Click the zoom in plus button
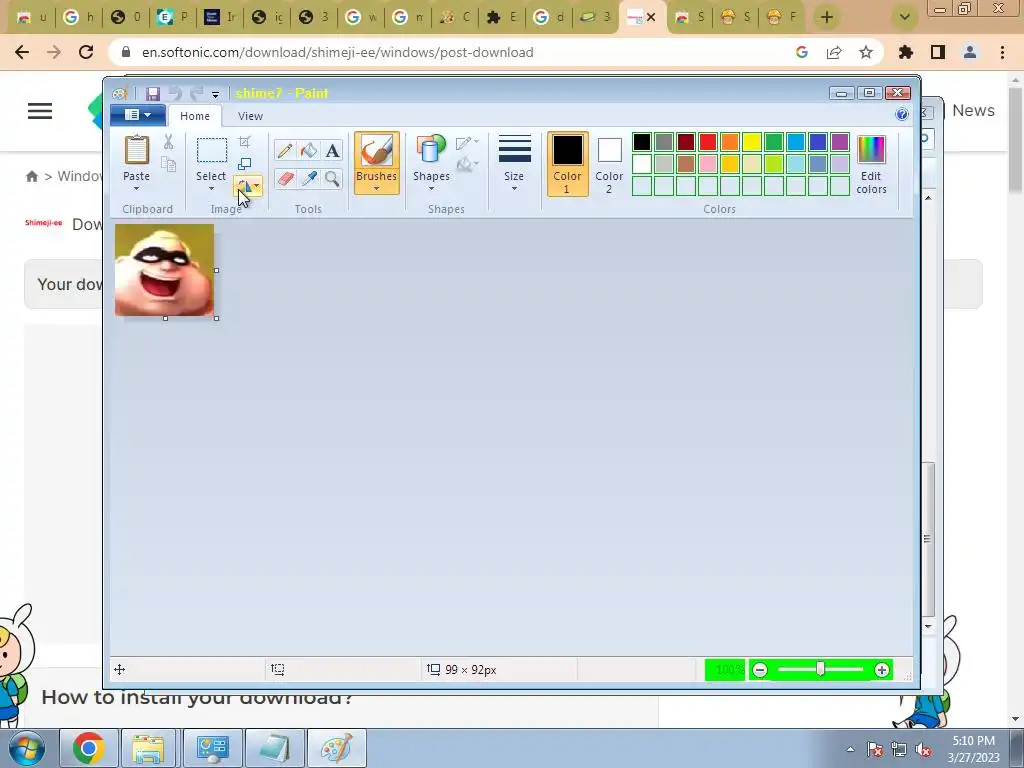 click(x=882, y=669)
